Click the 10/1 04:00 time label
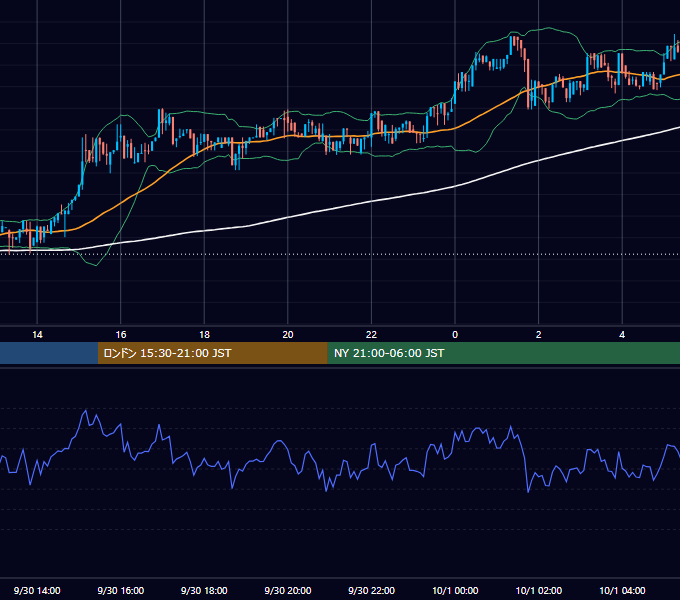Image resolution: width=680 pixels, height=600 pixels. point(622,590)
